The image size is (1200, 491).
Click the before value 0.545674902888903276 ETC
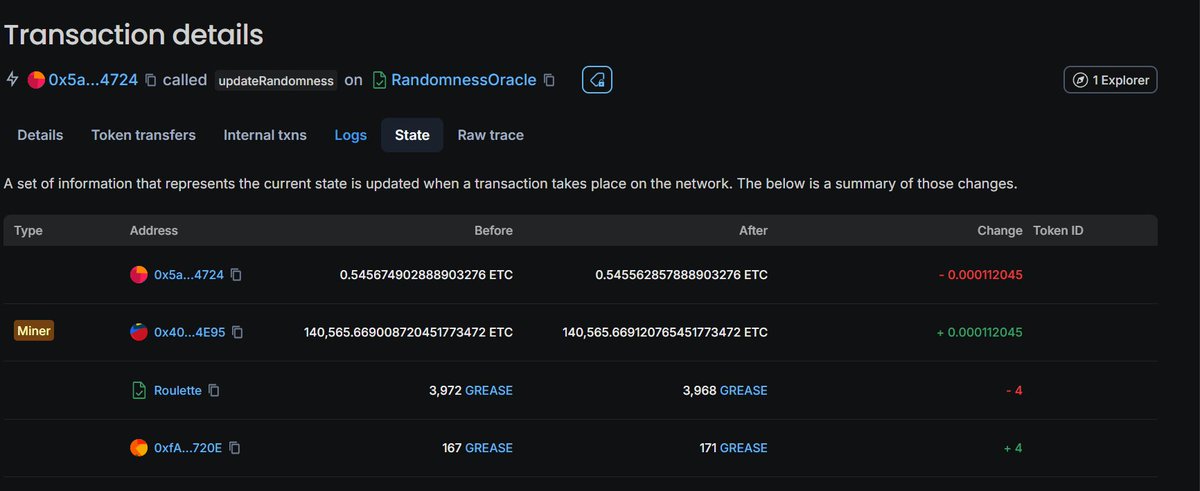426,274
